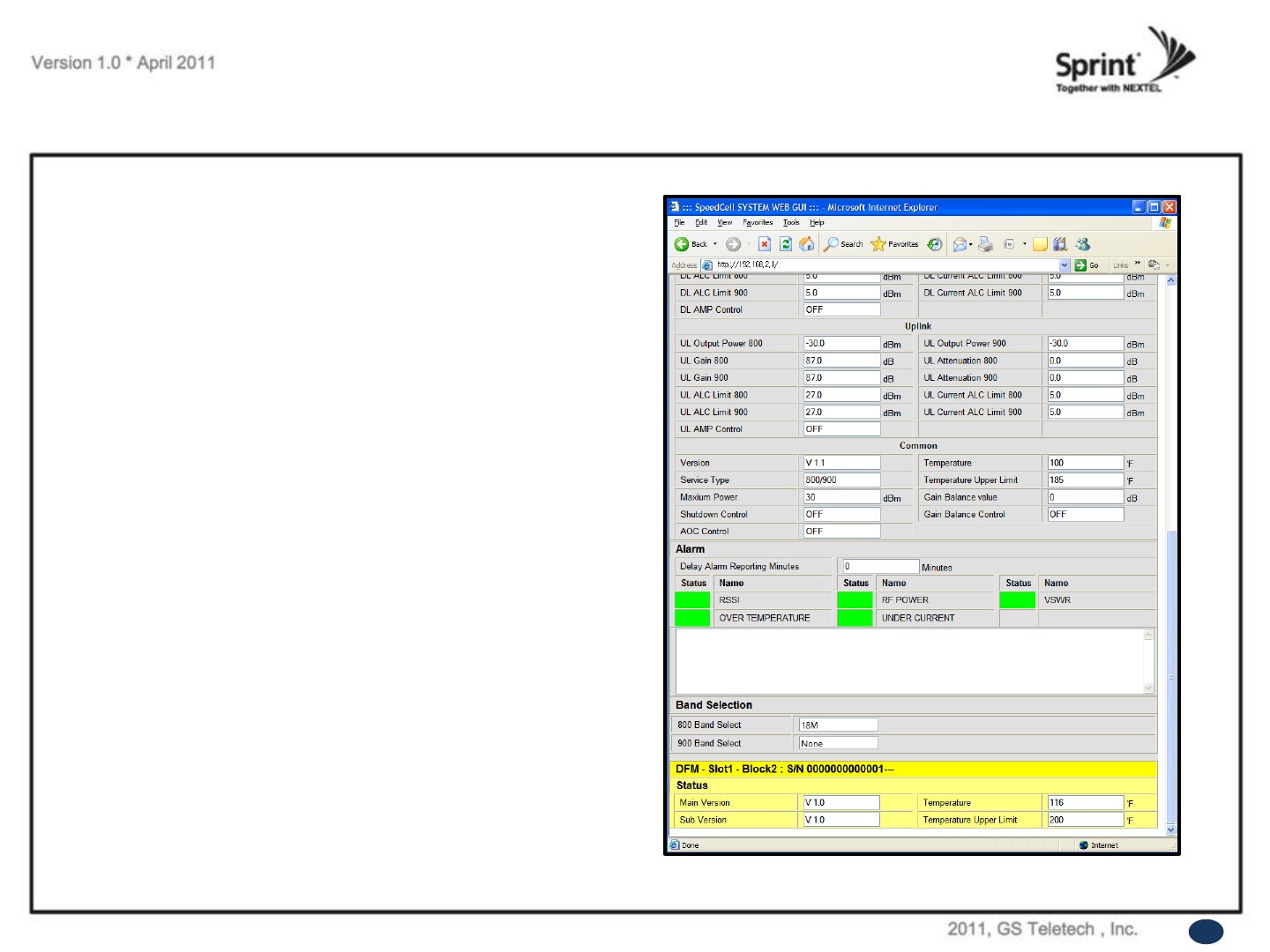Click the UL Output Power 800 field
1270x952 pixels.
pos(841,344)
